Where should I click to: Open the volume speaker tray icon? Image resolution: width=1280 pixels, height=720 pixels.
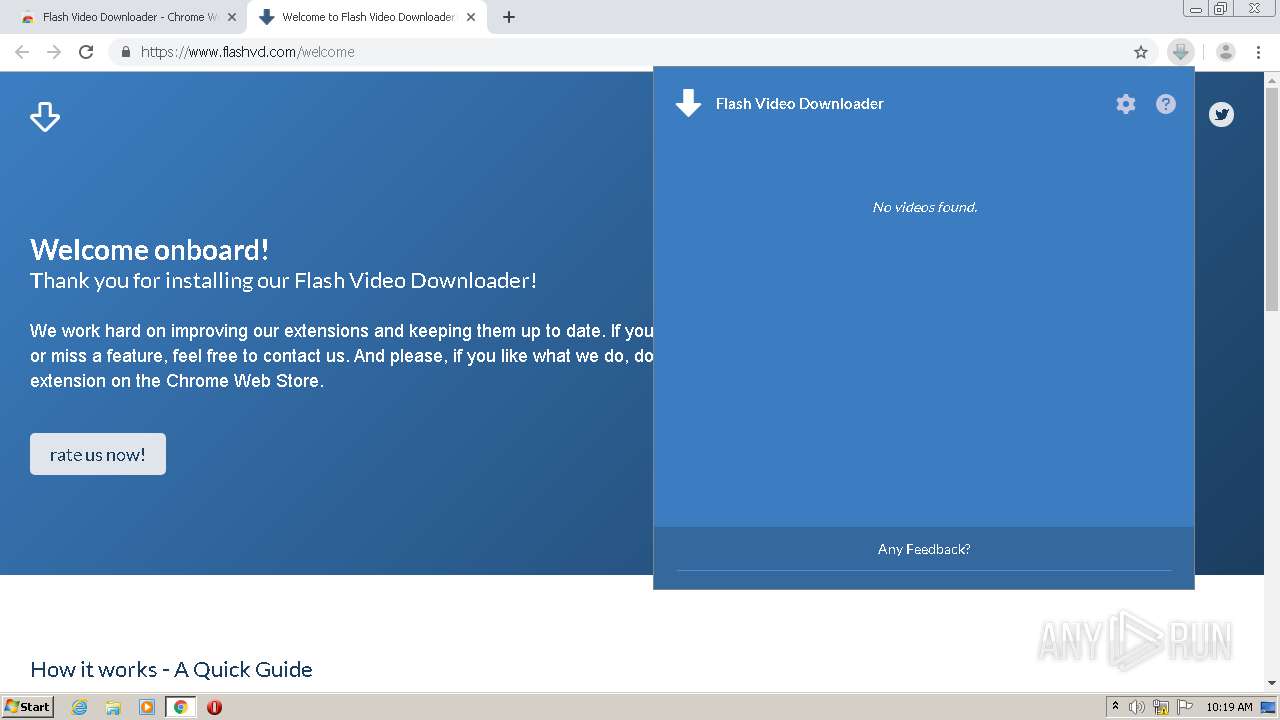[x=1137, y=707]
